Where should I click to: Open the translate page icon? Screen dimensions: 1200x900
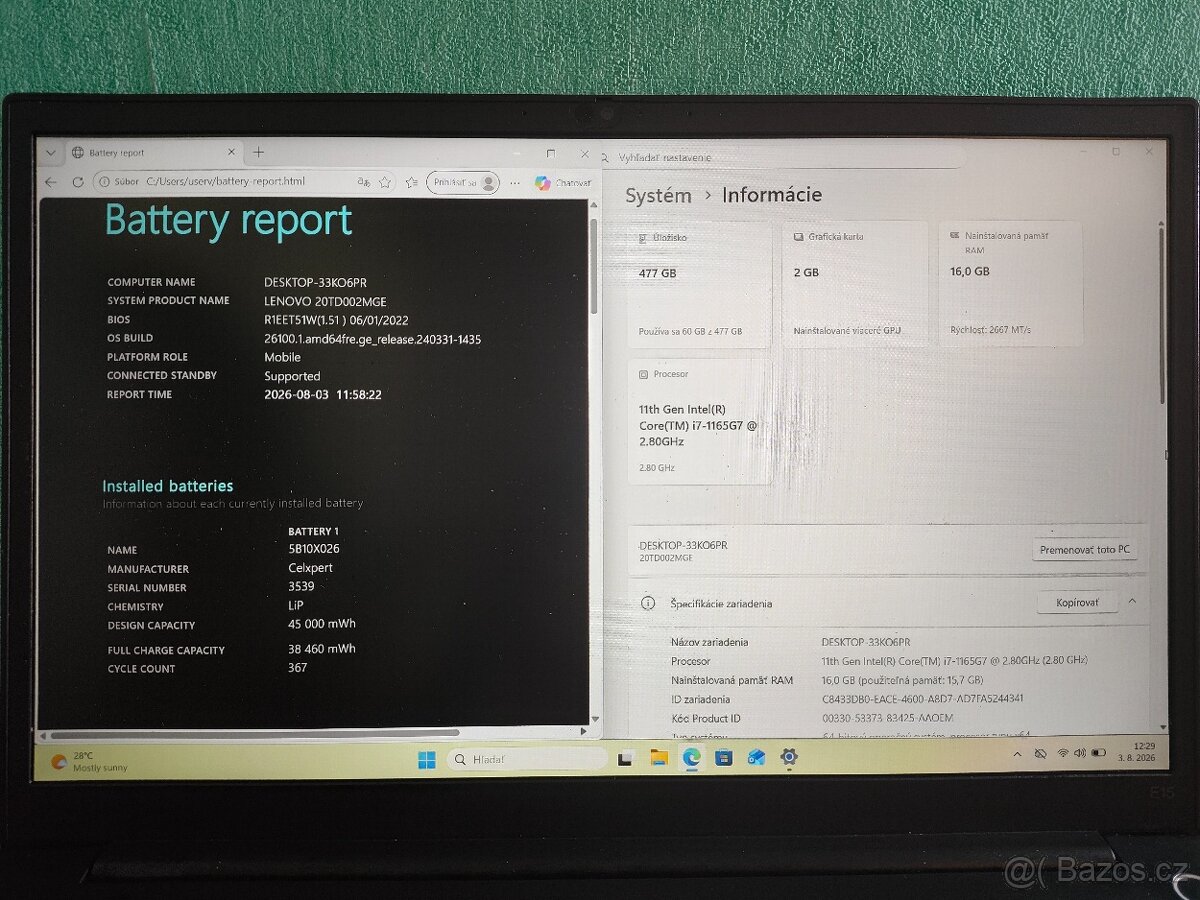coord(364,182)
